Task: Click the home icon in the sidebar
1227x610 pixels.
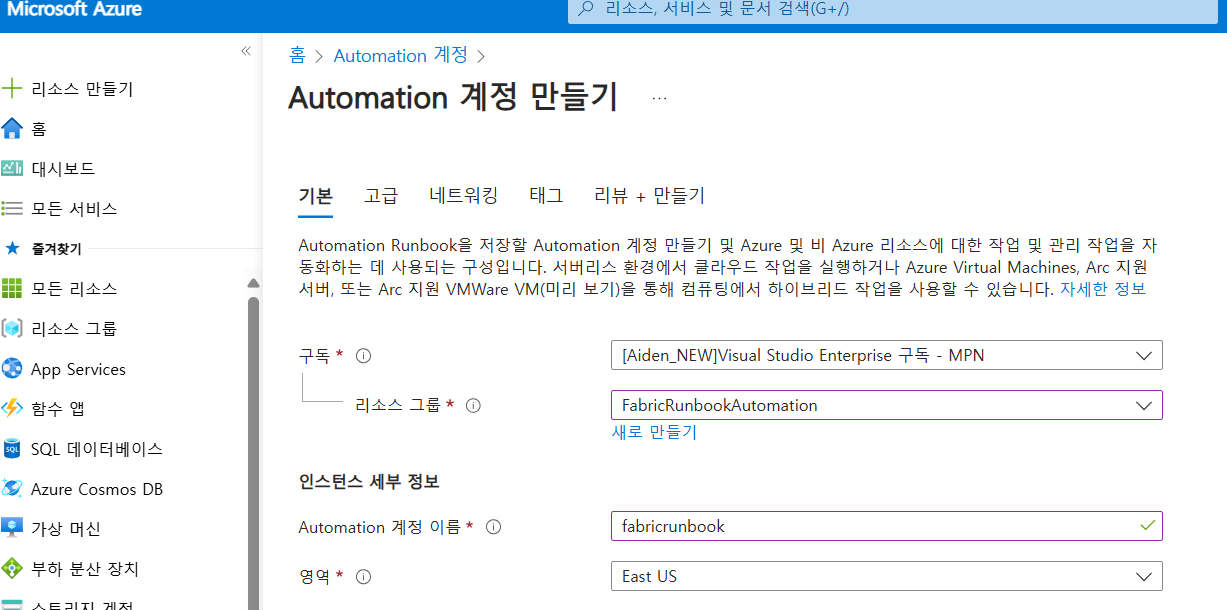Action: click(12, 129)
